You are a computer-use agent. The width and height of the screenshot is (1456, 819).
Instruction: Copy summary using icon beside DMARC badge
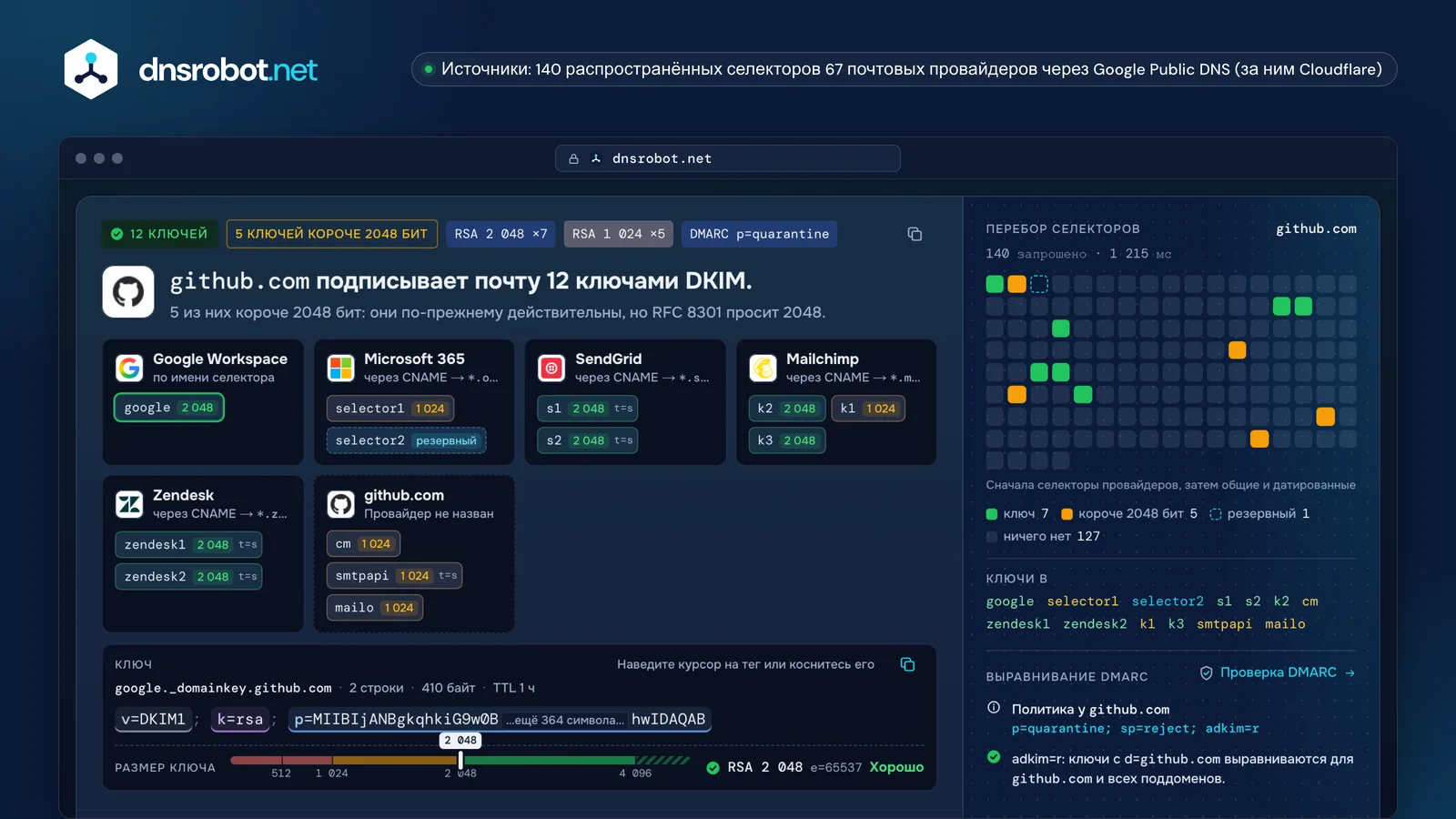click(915, 234)
